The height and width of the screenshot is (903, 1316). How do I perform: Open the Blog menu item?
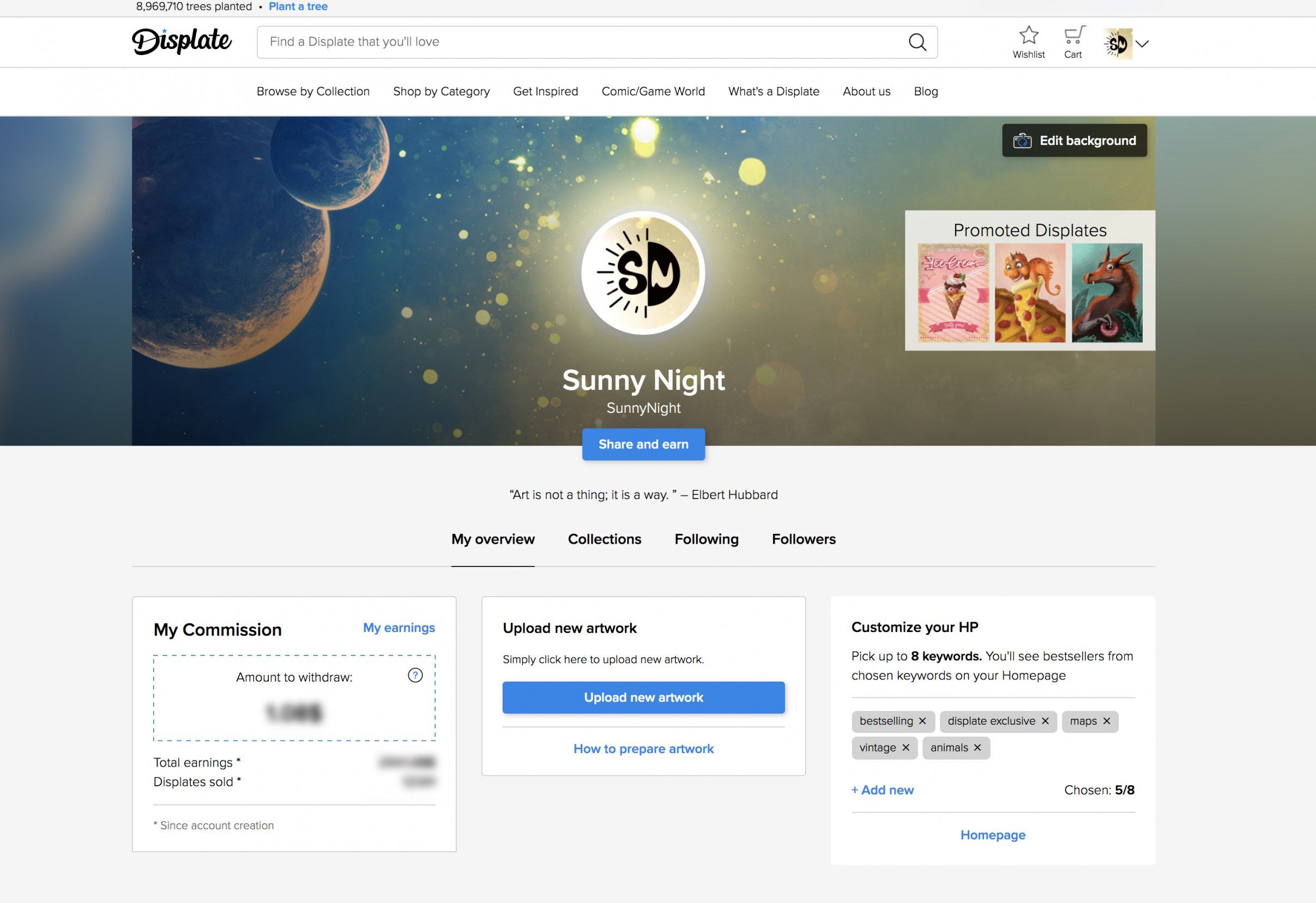coord(926,91)
